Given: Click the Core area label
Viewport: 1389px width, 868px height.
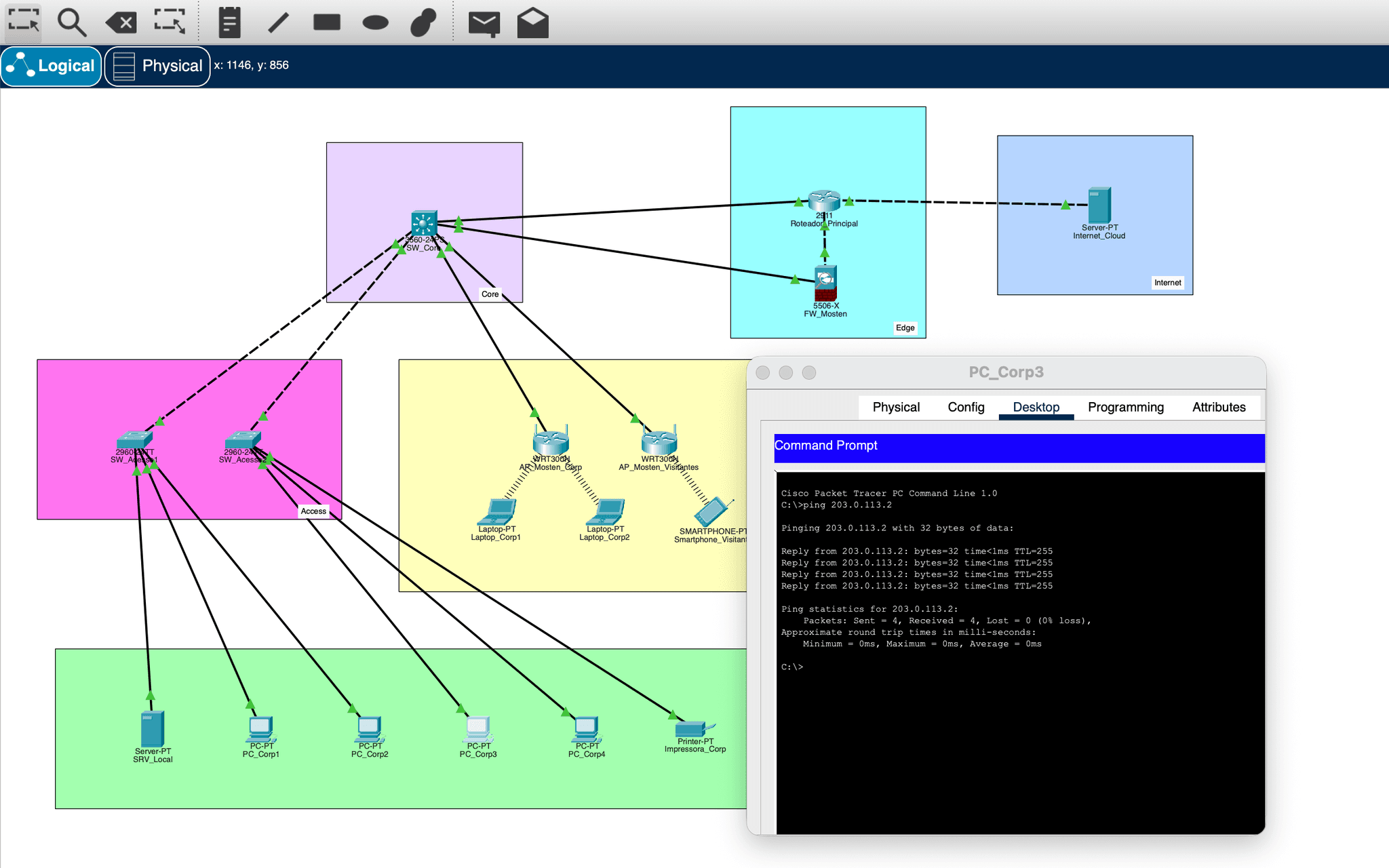Looking at the screenshot, I should point(490,294).
